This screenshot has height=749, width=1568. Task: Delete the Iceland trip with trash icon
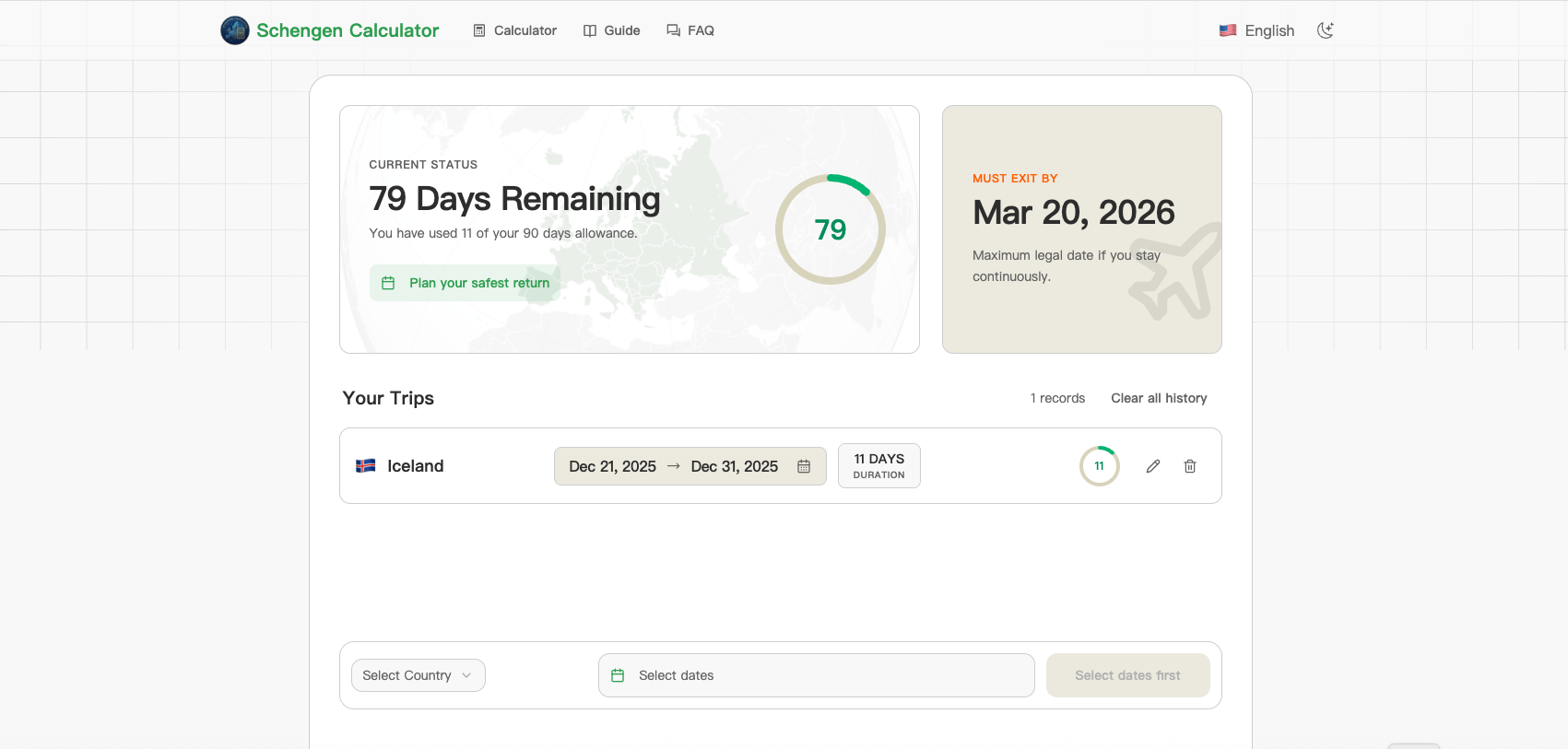1189,466
